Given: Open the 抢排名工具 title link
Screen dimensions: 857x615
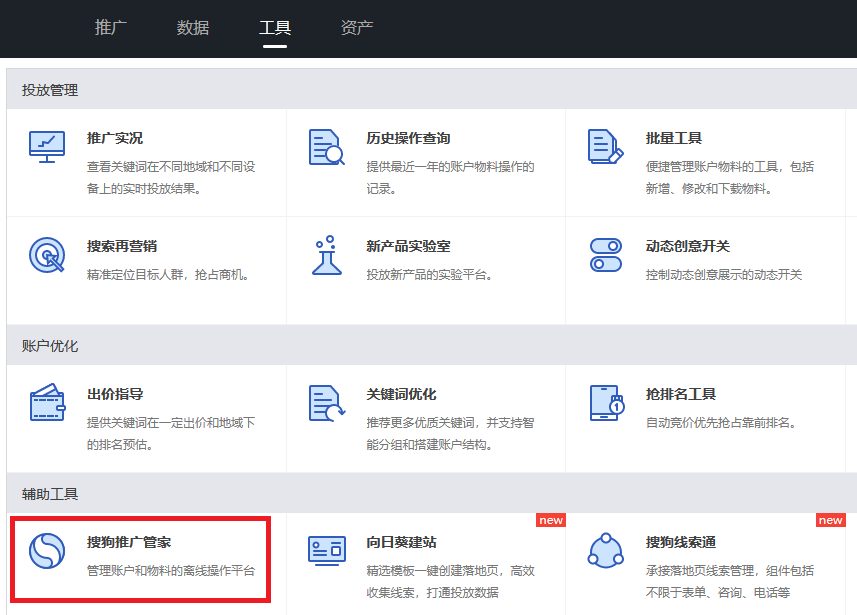Looking at the screenshot, I should [680, 394].
